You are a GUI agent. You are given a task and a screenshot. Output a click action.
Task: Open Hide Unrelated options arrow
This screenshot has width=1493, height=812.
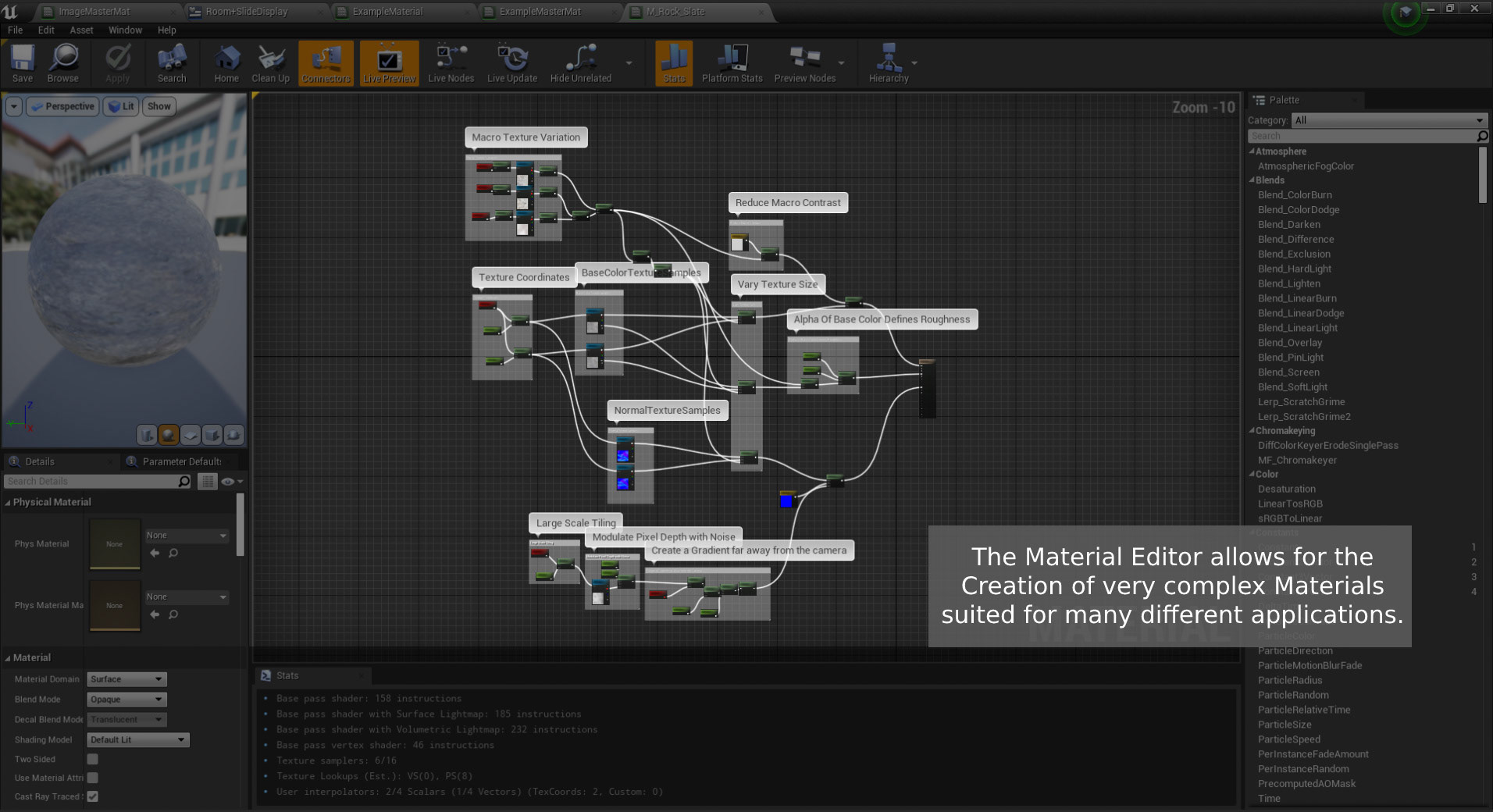(x=629, y=63)
